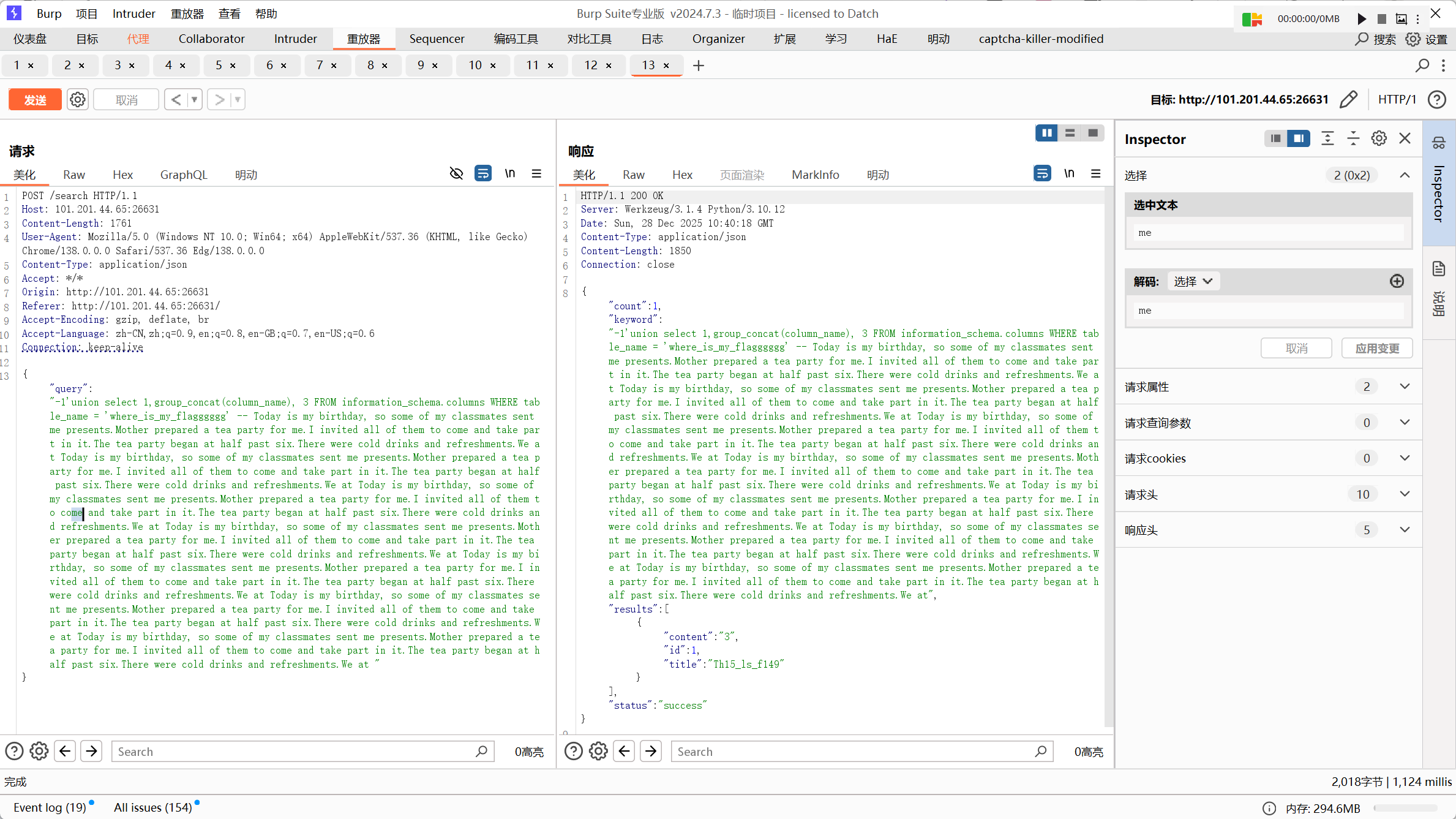Click the top-right 搜索 magnifier icon
The height and width of the screenshot is (819, 1456).
[1362, 39]
